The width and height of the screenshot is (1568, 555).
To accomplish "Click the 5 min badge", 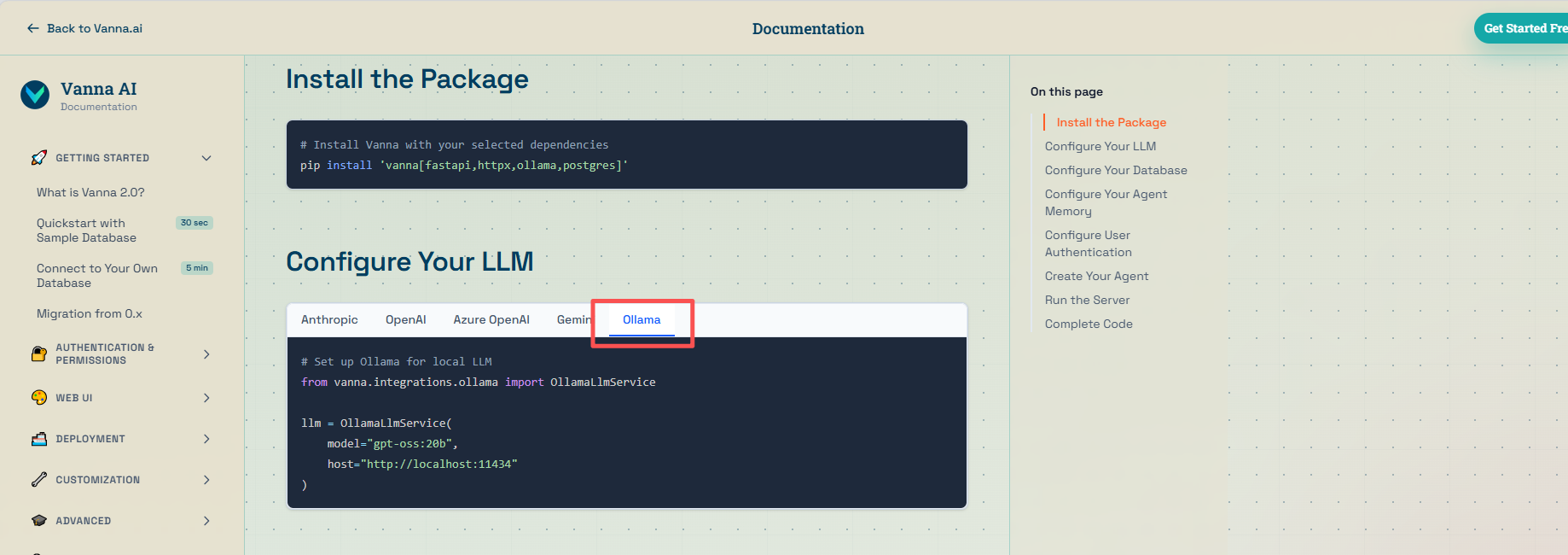I will coord(197,268).
